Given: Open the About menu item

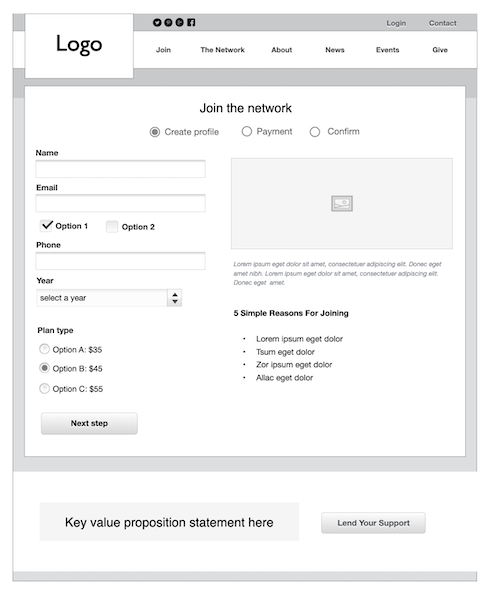Looking at the screenshot, I should click(281, 50).
